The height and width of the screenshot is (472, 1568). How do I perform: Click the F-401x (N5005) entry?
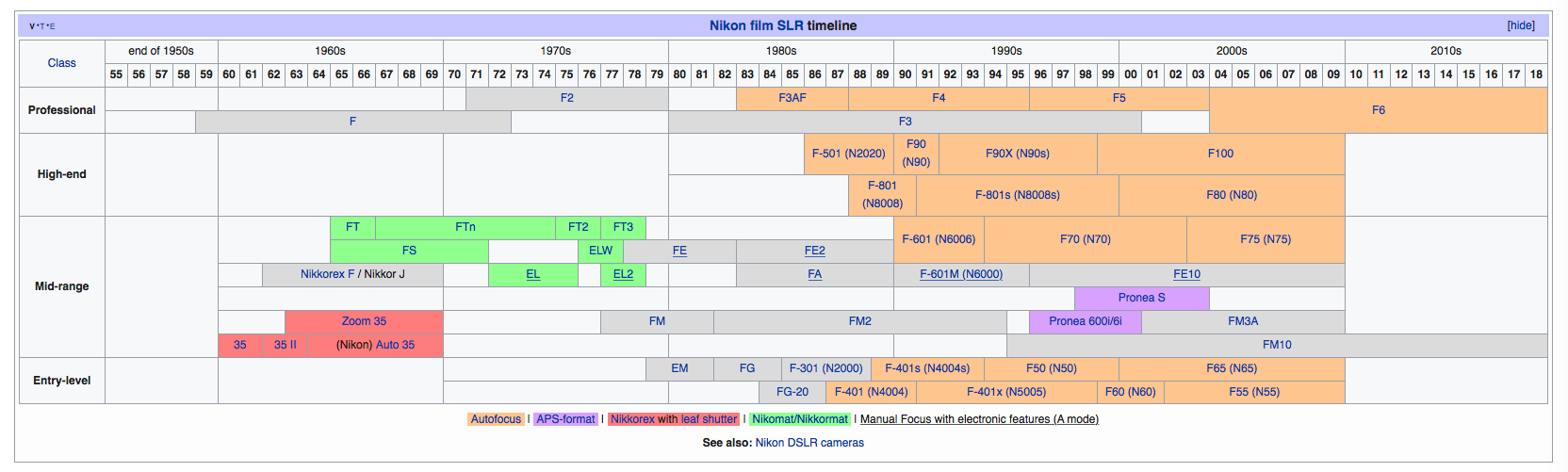[x=1005, y=392]
